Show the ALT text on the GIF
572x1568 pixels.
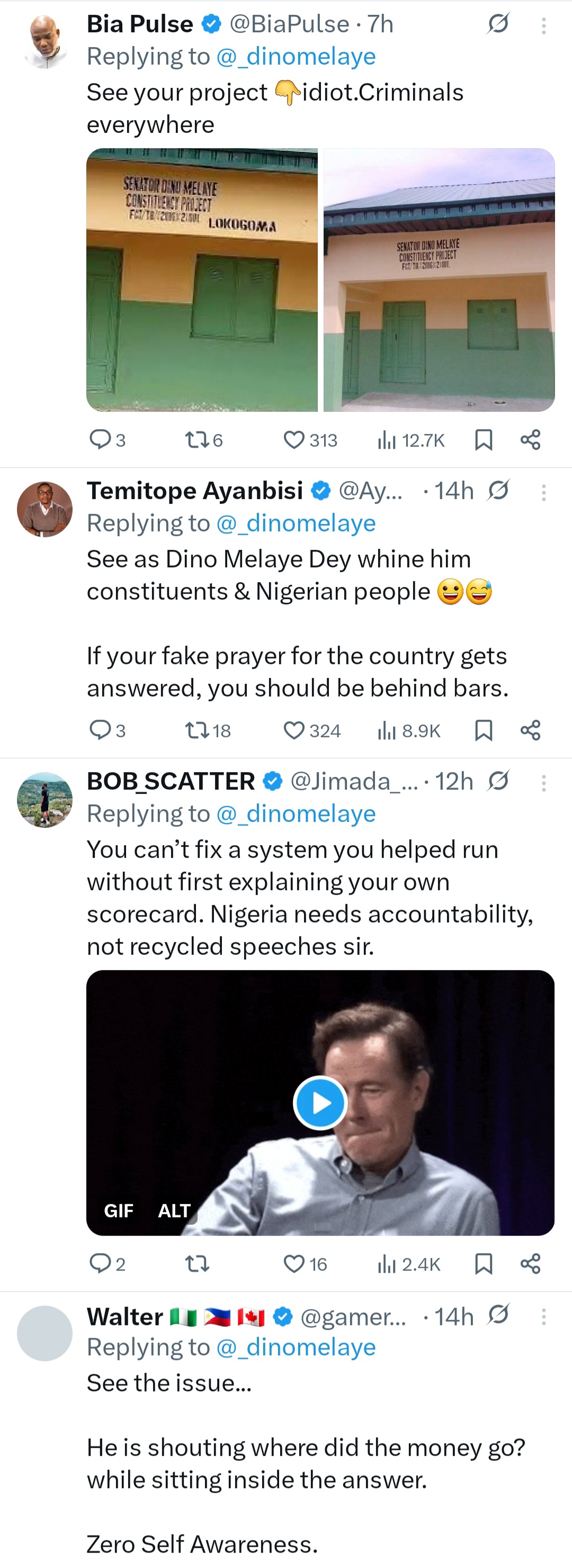174,1210
